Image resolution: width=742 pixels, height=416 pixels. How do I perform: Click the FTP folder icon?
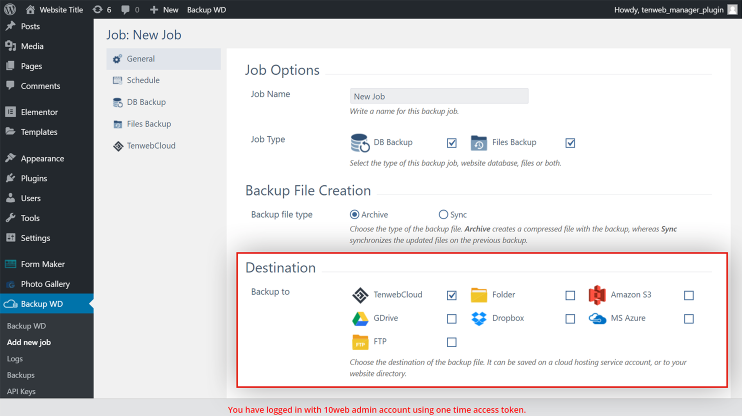(360, 342)
